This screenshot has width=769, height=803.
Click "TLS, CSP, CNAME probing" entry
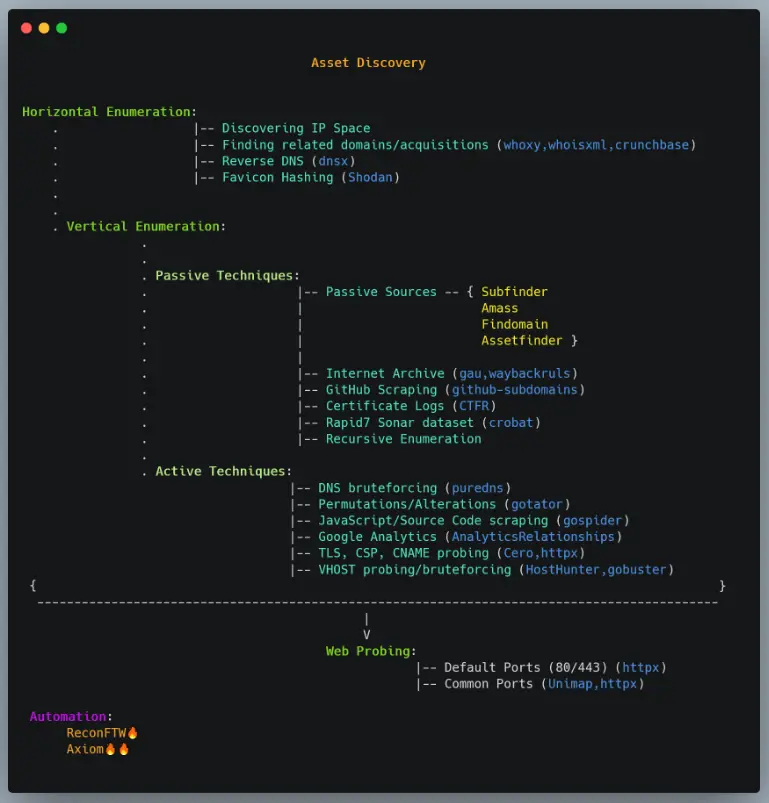tap(403, 553)
